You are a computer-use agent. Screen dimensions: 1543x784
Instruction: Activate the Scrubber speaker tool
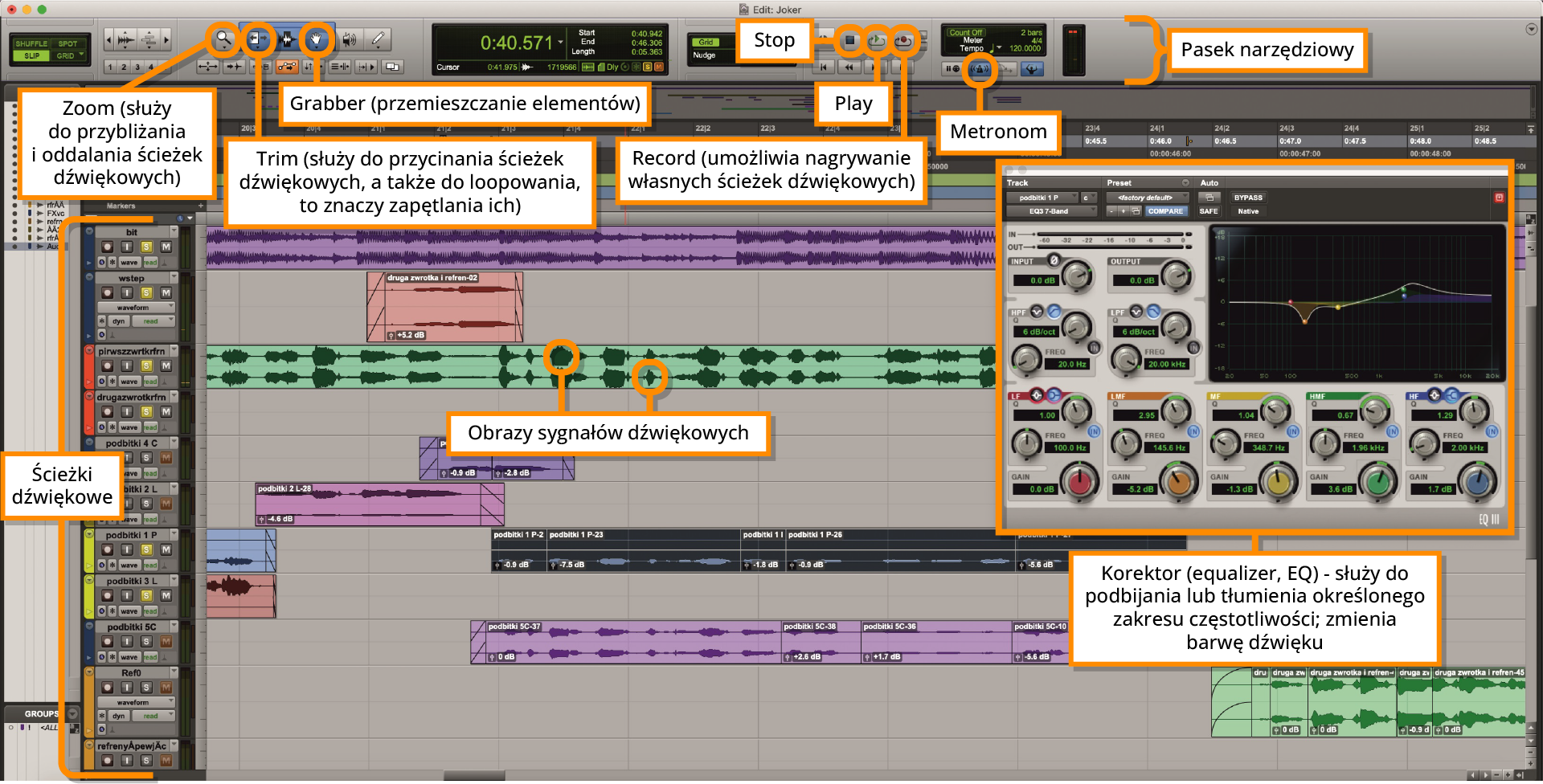tap(349, 39)
